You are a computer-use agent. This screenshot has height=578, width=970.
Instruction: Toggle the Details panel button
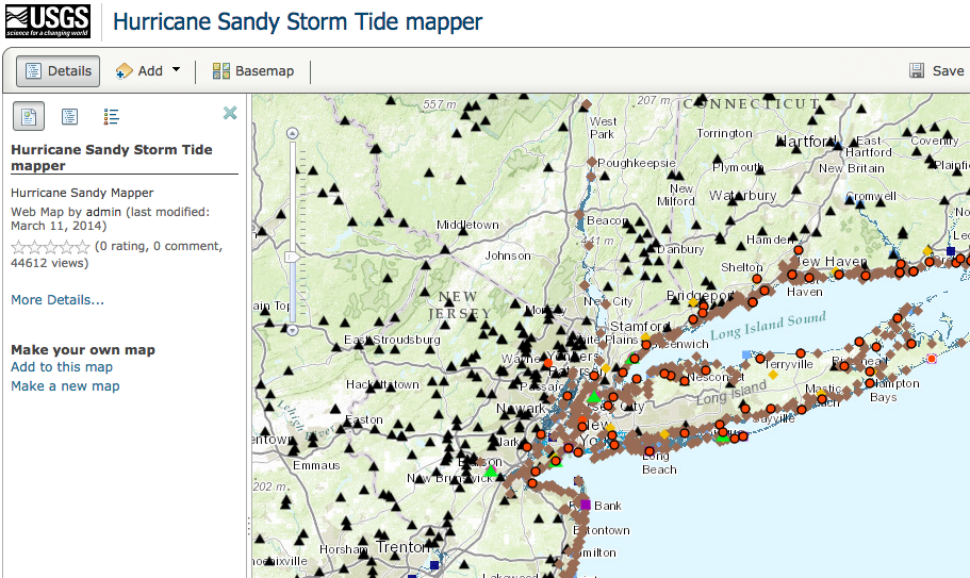tap(58, 71)
